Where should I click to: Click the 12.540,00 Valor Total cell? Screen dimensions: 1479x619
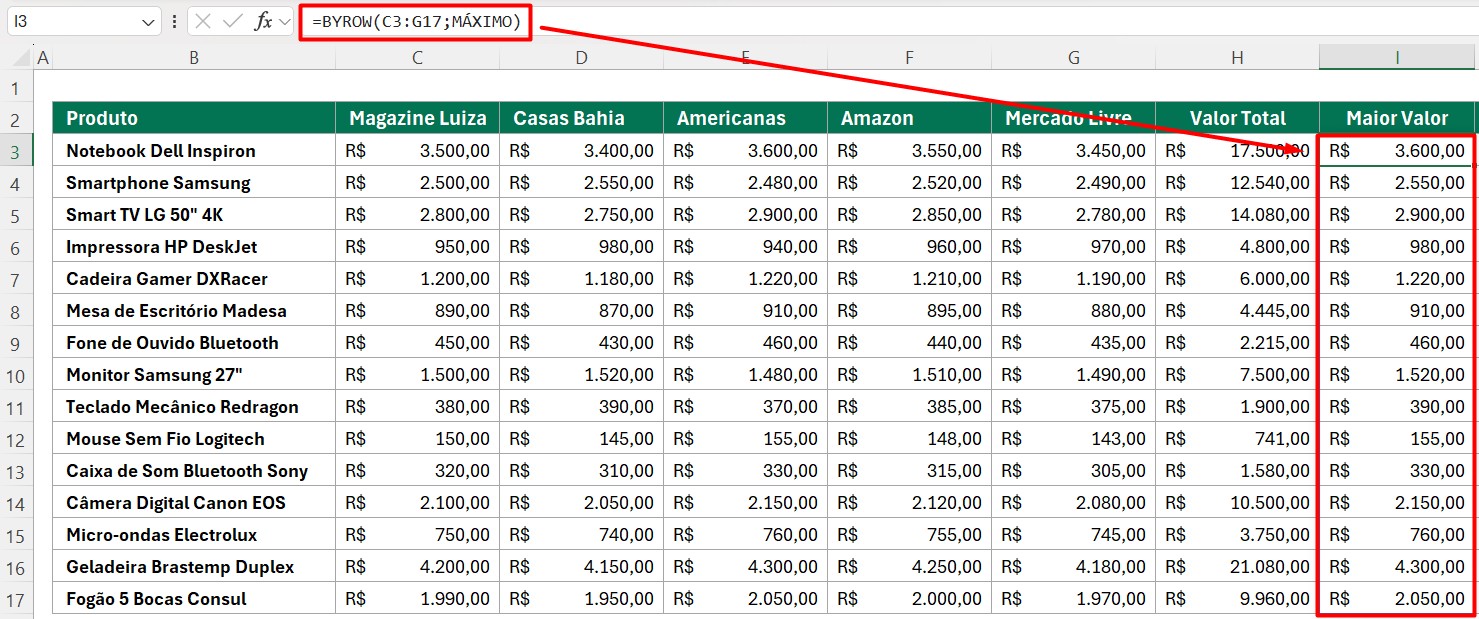coord(1237,183)
